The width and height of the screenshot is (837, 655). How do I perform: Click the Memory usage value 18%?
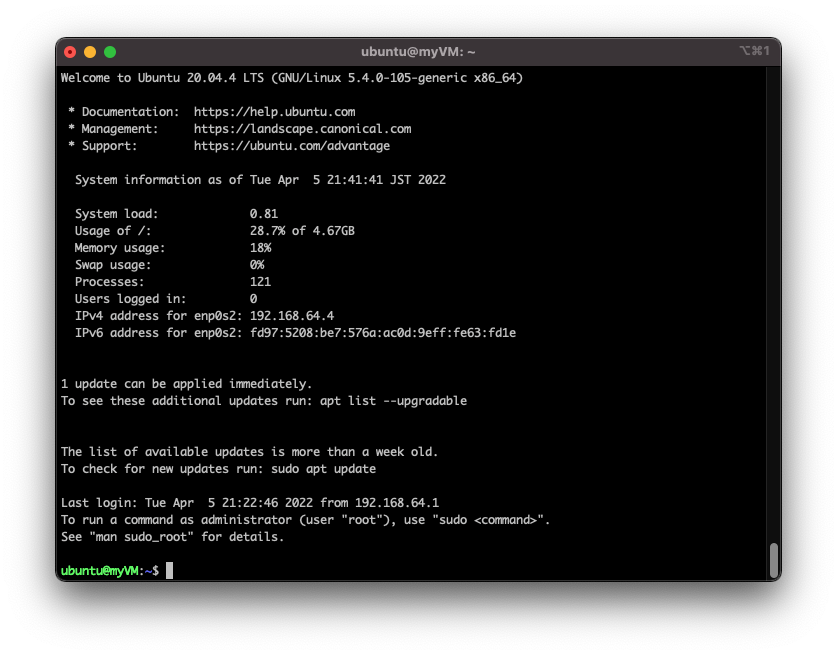[x=260, y=248]
